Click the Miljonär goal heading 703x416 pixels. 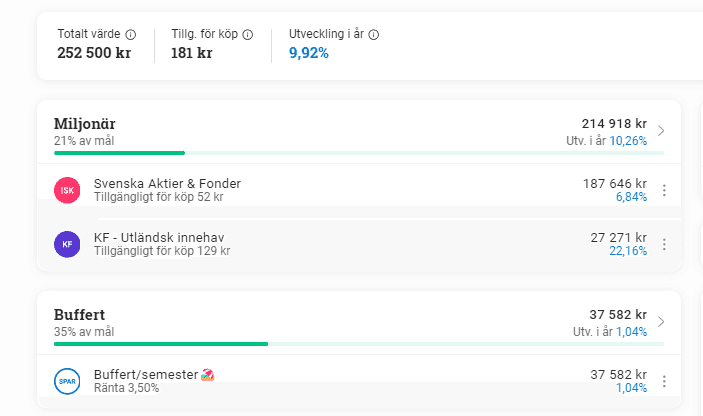tap(85, 123)
